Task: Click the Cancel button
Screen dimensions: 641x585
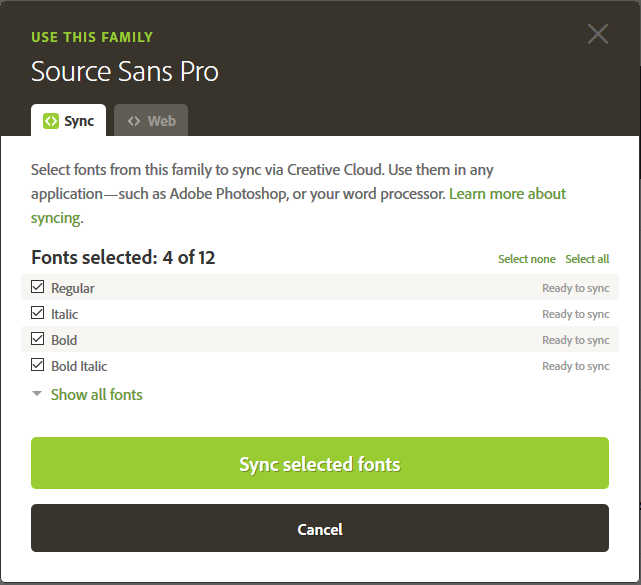Action: click(x=320, y=528)
